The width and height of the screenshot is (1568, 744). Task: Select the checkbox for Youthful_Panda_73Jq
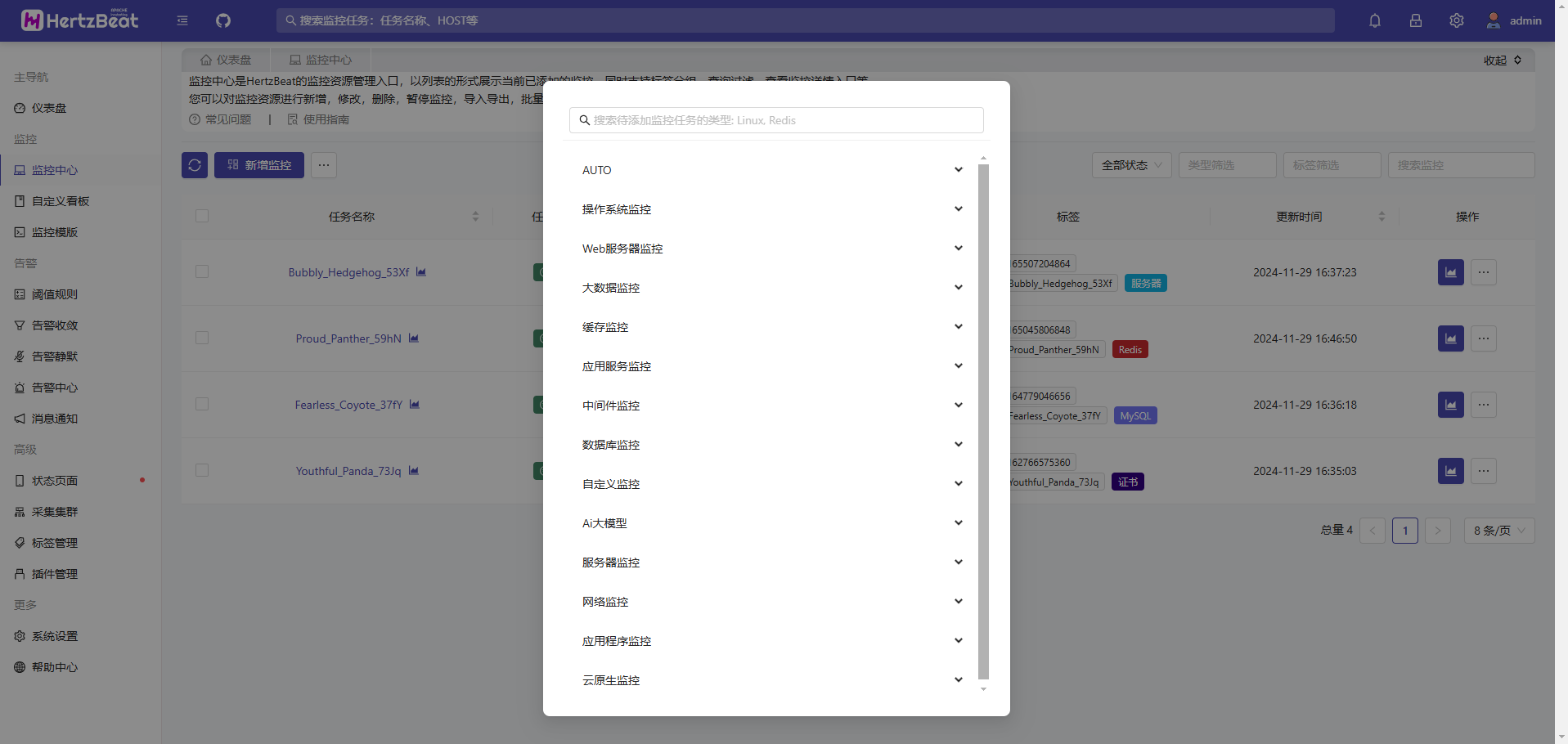click(x=202, y=470)
